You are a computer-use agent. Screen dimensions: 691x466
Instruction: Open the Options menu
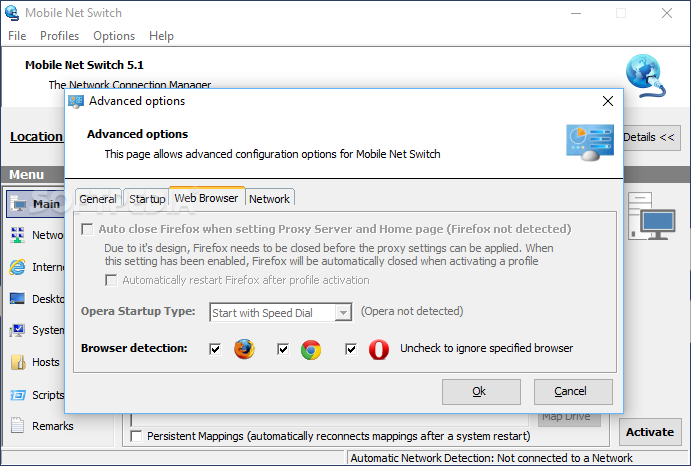pos(114,36)
